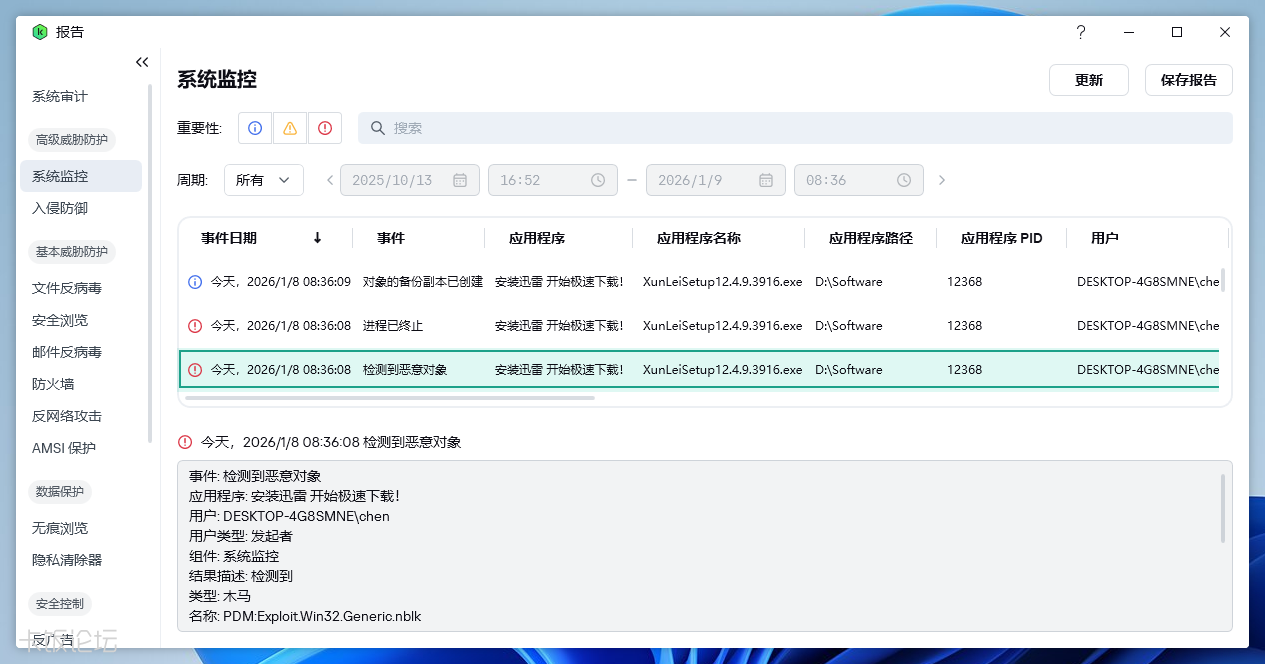
Task: Go to previous period with left arrow
Action: click(330, 180)
